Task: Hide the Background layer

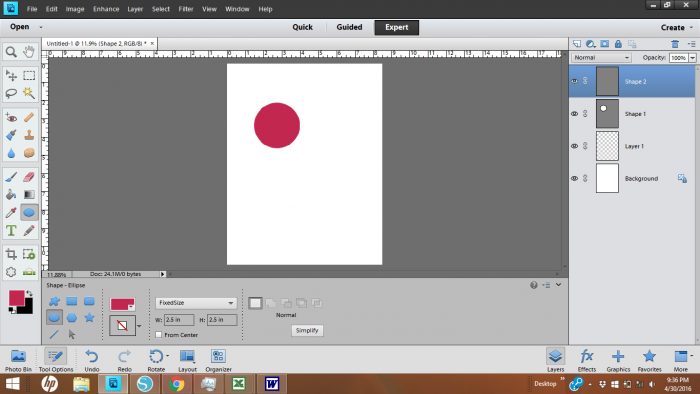Action: pyautogui.click(x=575, y=178)
